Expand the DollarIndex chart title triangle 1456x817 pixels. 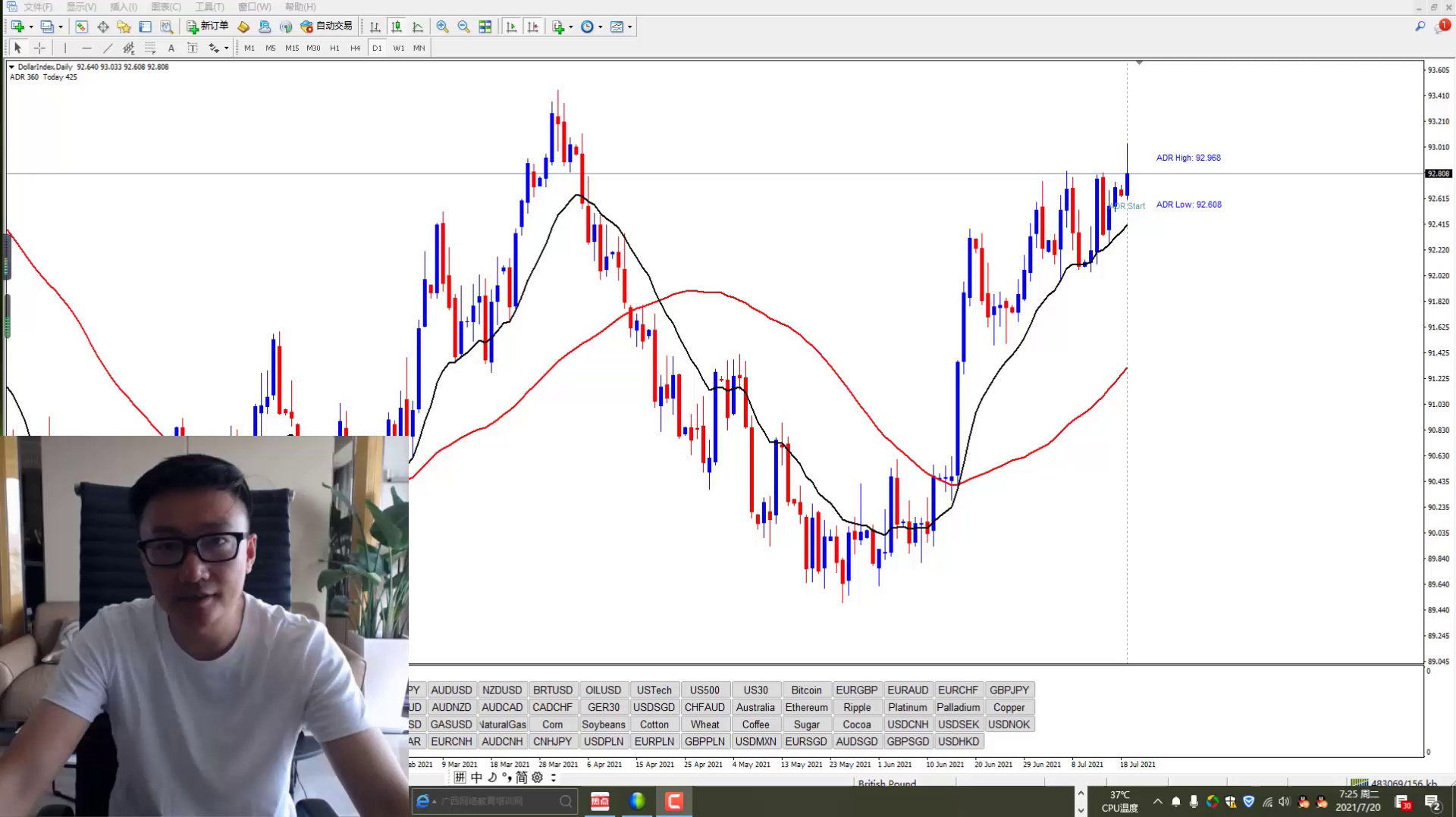11,67
